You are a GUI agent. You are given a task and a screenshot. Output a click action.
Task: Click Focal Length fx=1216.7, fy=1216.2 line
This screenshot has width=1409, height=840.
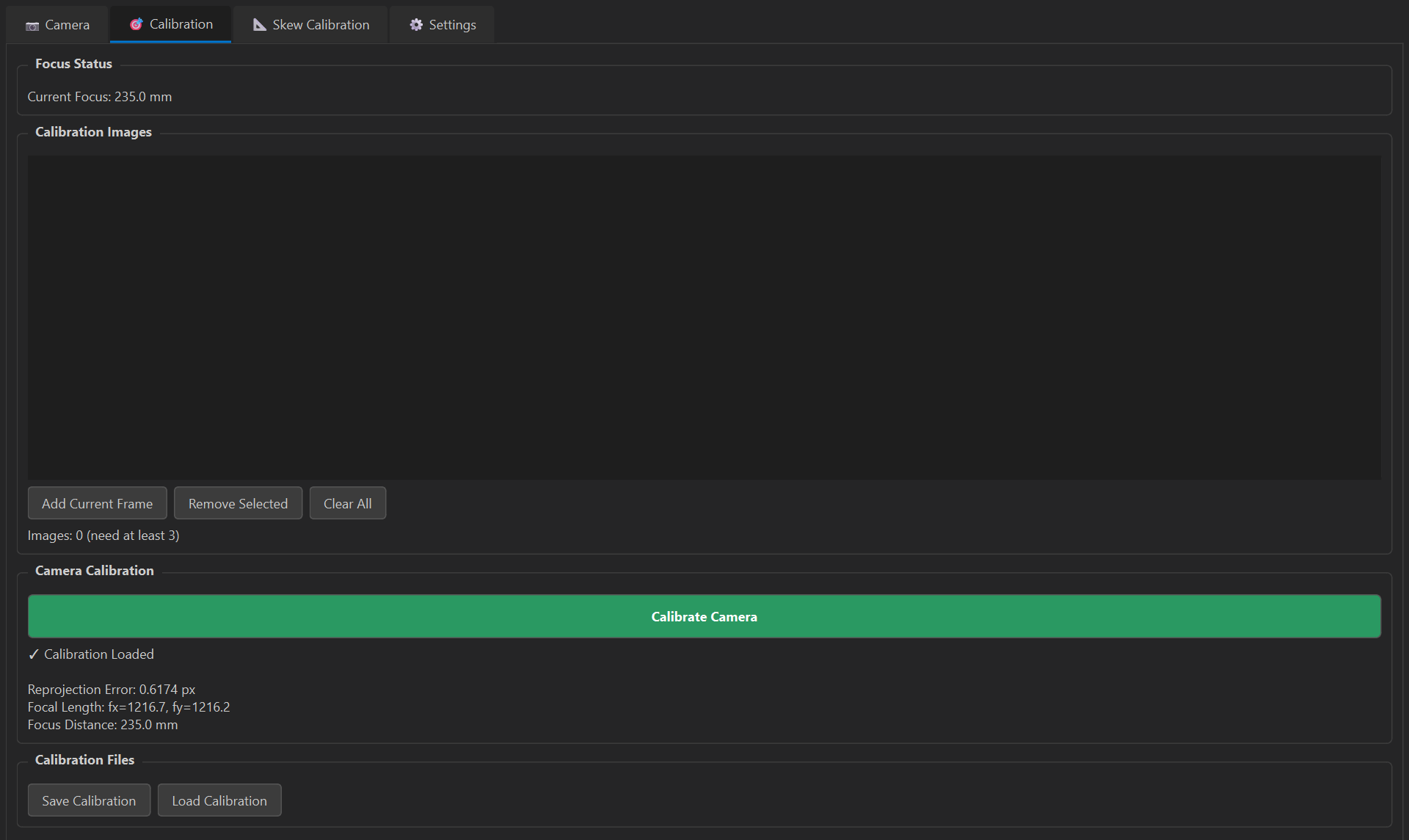pyautogui.click(x=129, y=707)
